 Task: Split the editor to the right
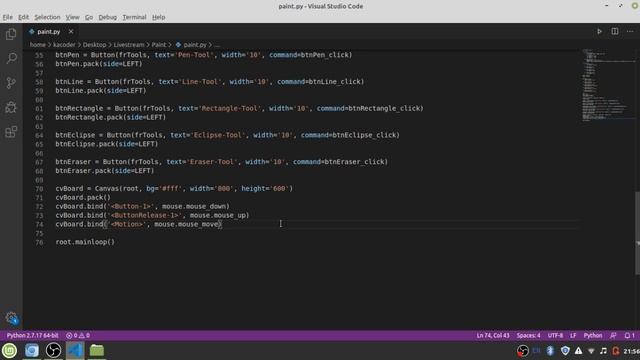[615, 31]
